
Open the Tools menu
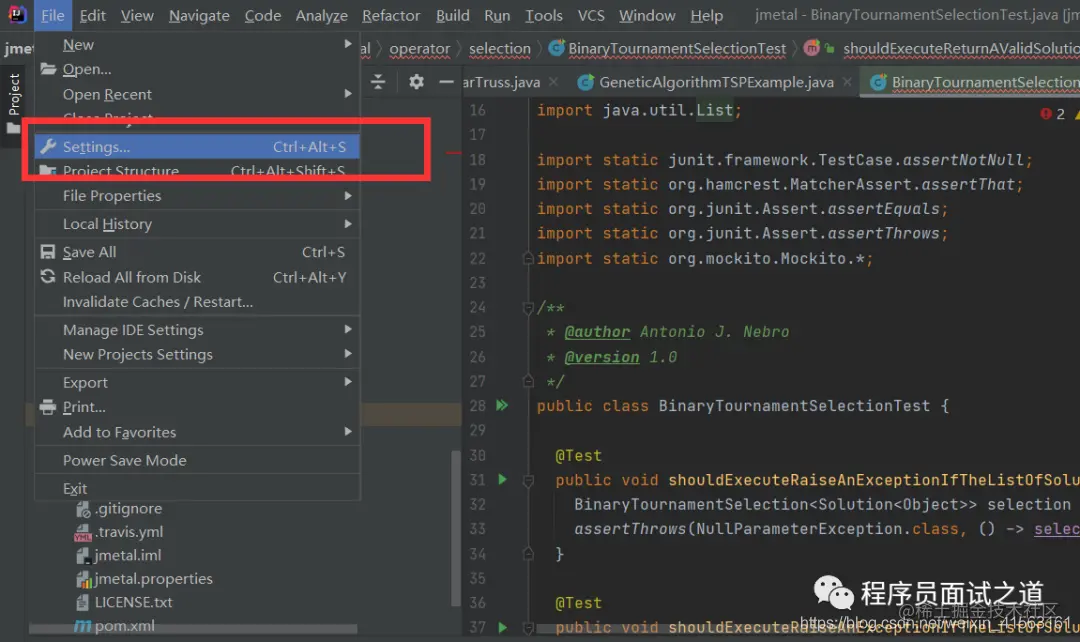tap(543, 15)
